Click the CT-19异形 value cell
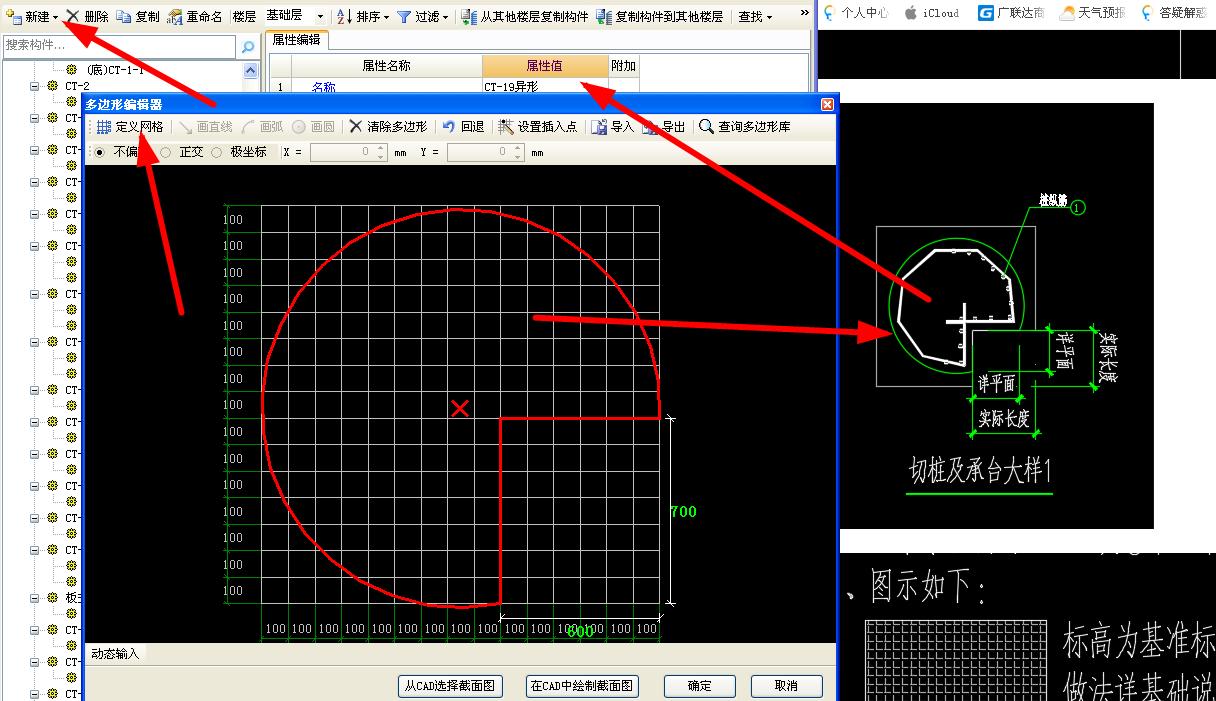This screenshot has width=1216, height=701. (545, 87)
